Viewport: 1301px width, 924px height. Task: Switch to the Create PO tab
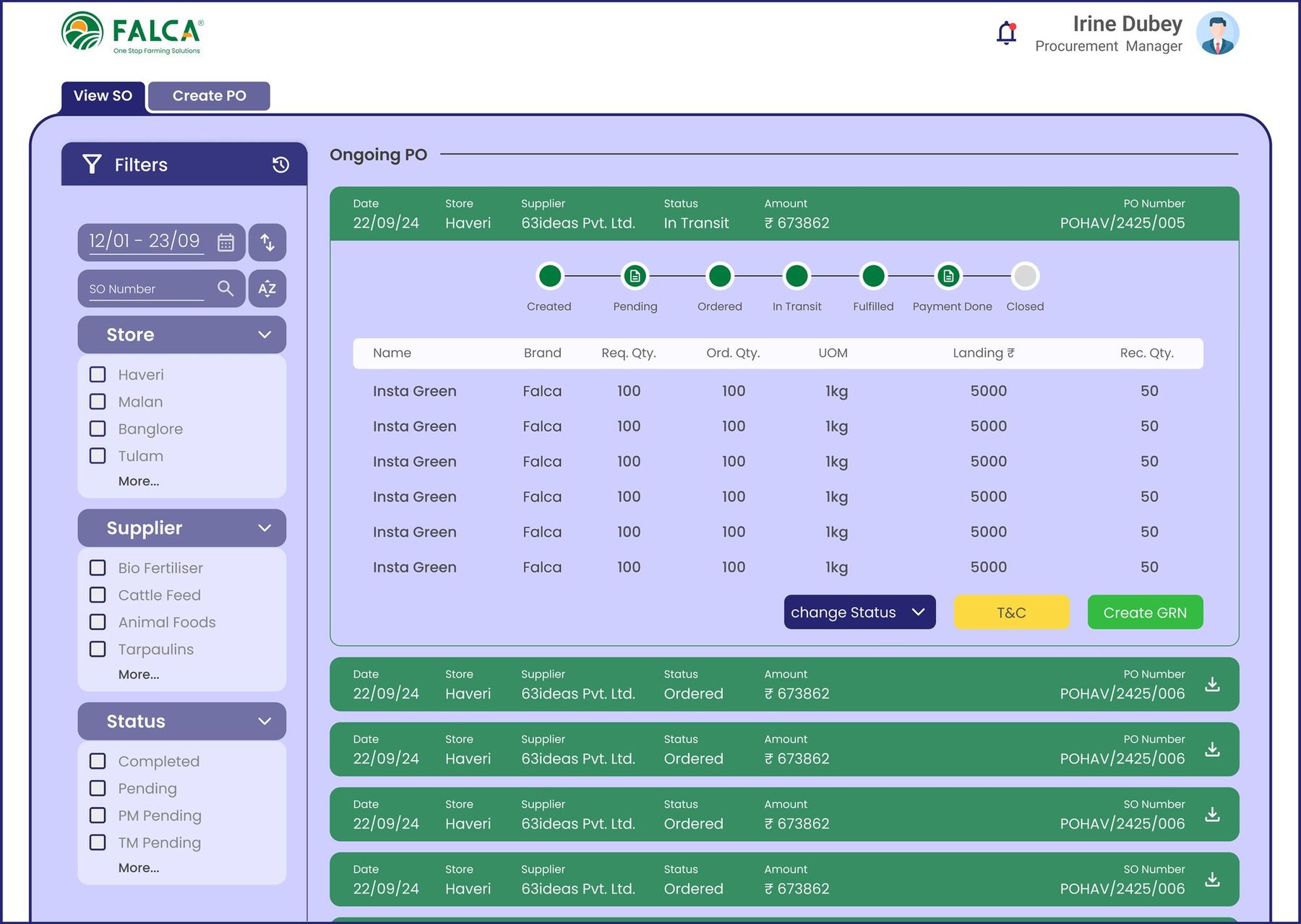209,96
